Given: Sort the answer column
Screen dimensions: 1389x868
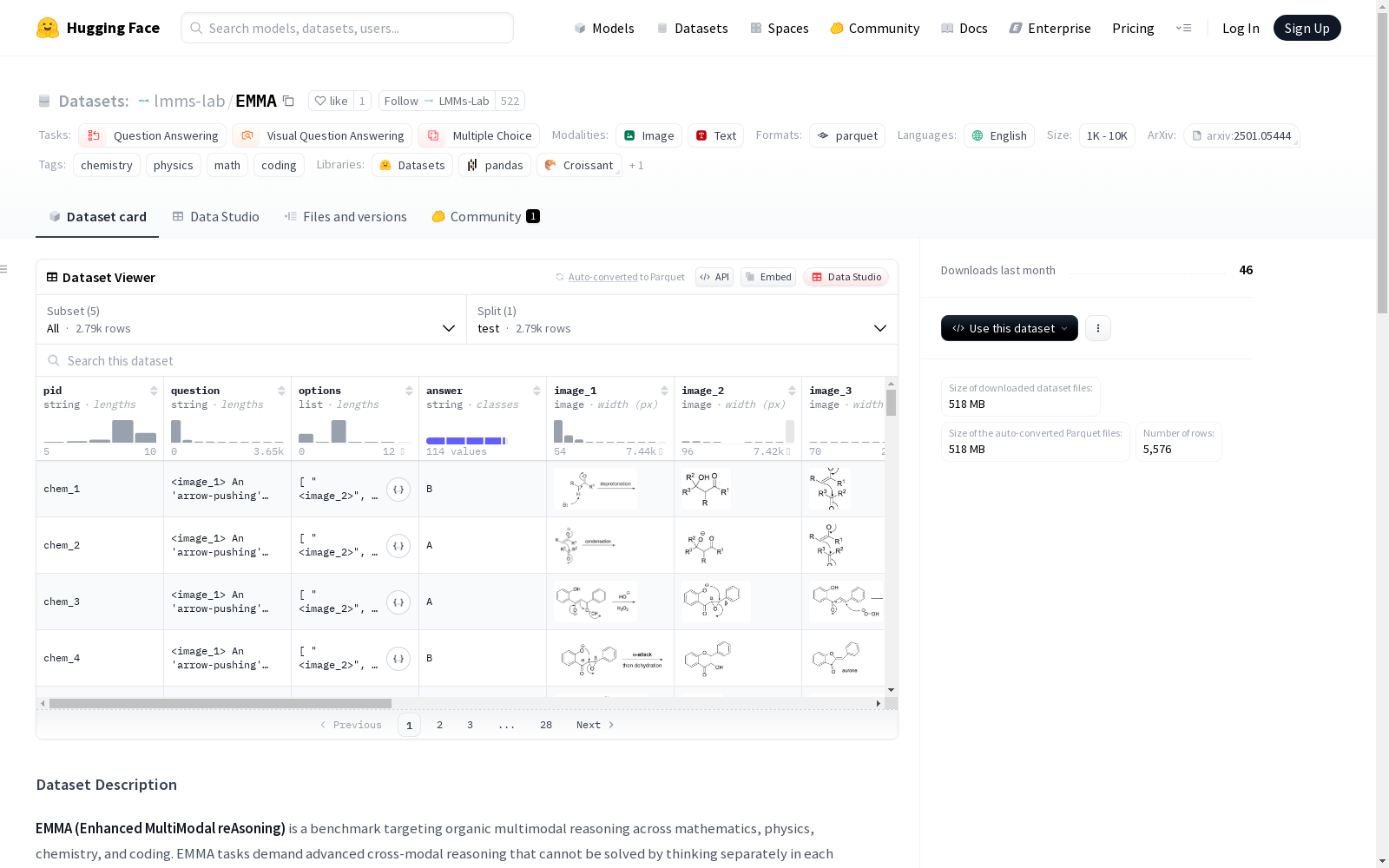Looking at the screenshot, I should point(537,391).
